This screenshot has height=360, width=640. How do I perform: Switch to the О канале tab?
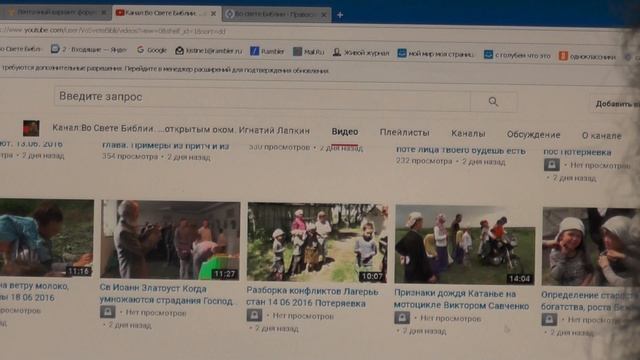click(x=602, y=136)
